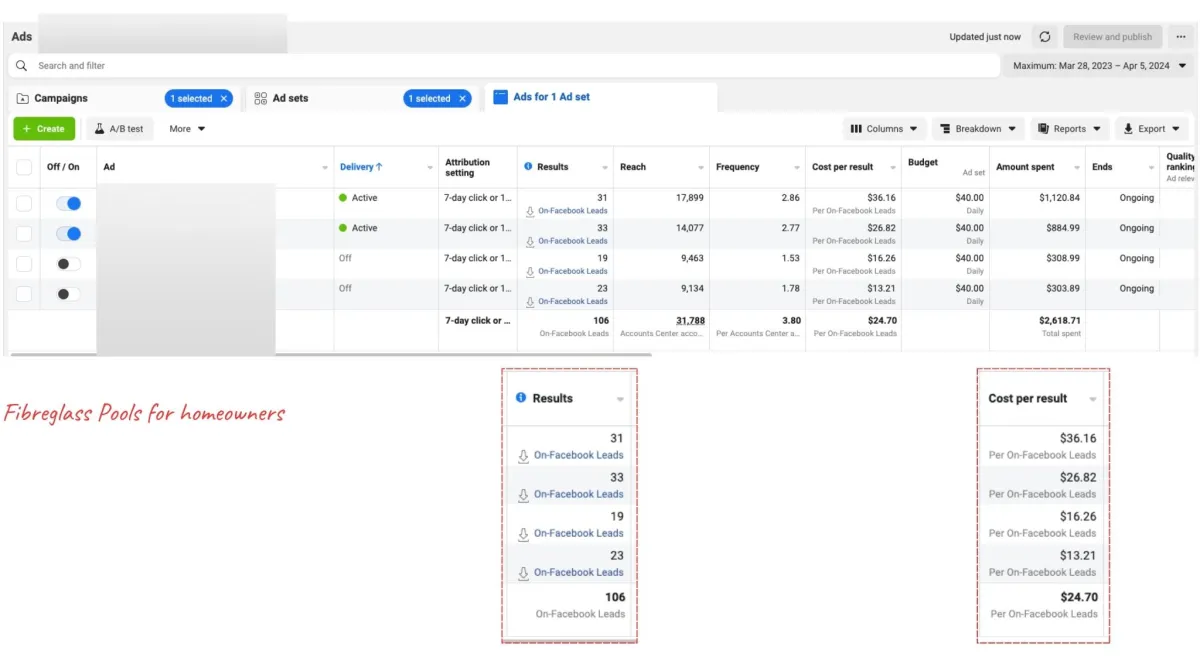
Task: Clear the Campaigns 1 selected filter X
Action: coord(224,98)
